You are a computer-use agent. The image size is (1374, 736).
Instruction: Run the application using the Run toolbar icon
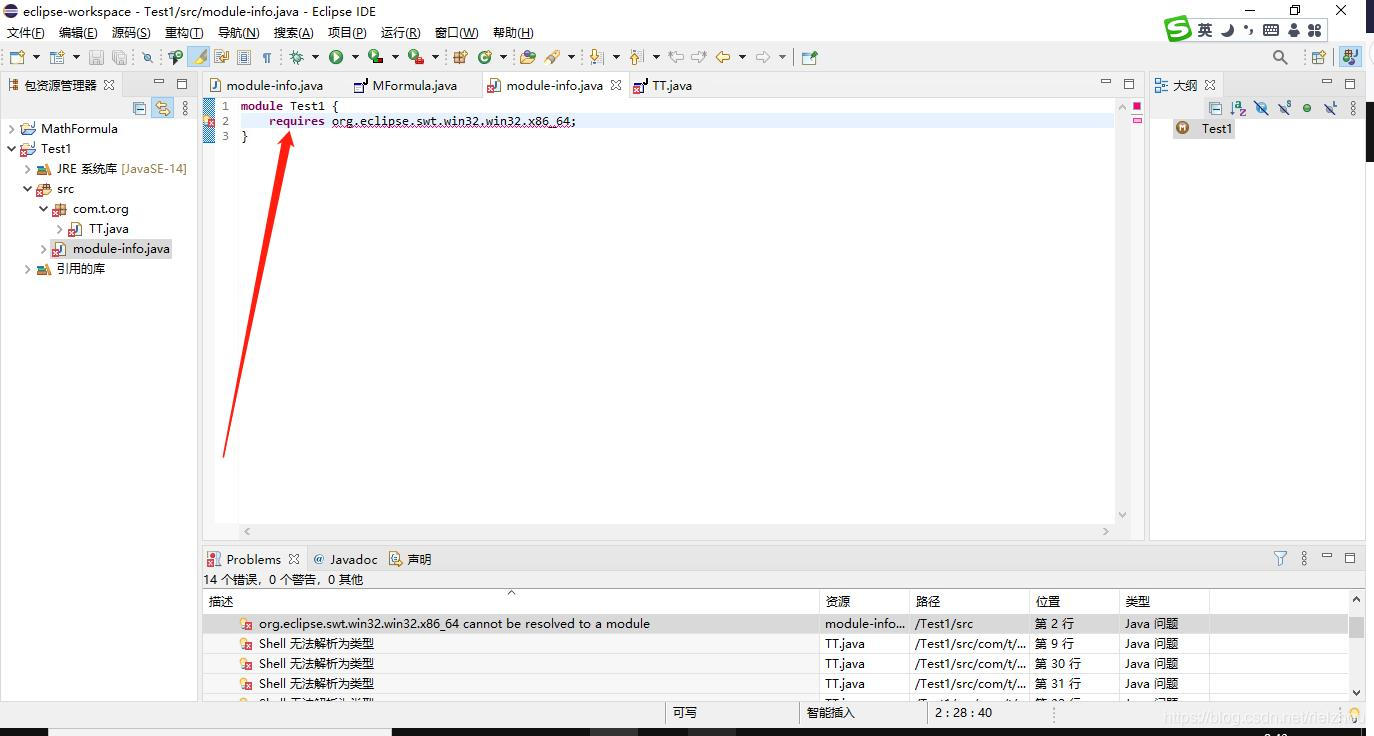point(334,57)
